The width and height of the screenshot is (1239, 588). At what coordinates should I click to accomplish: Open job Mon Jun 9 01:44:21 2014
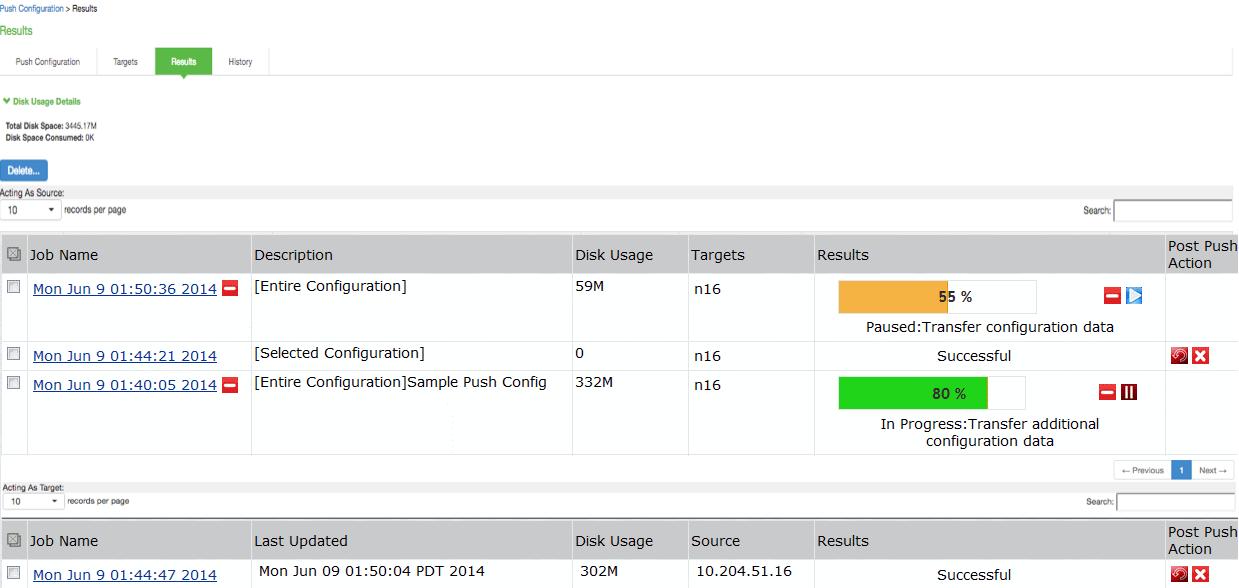click(125, 356)
